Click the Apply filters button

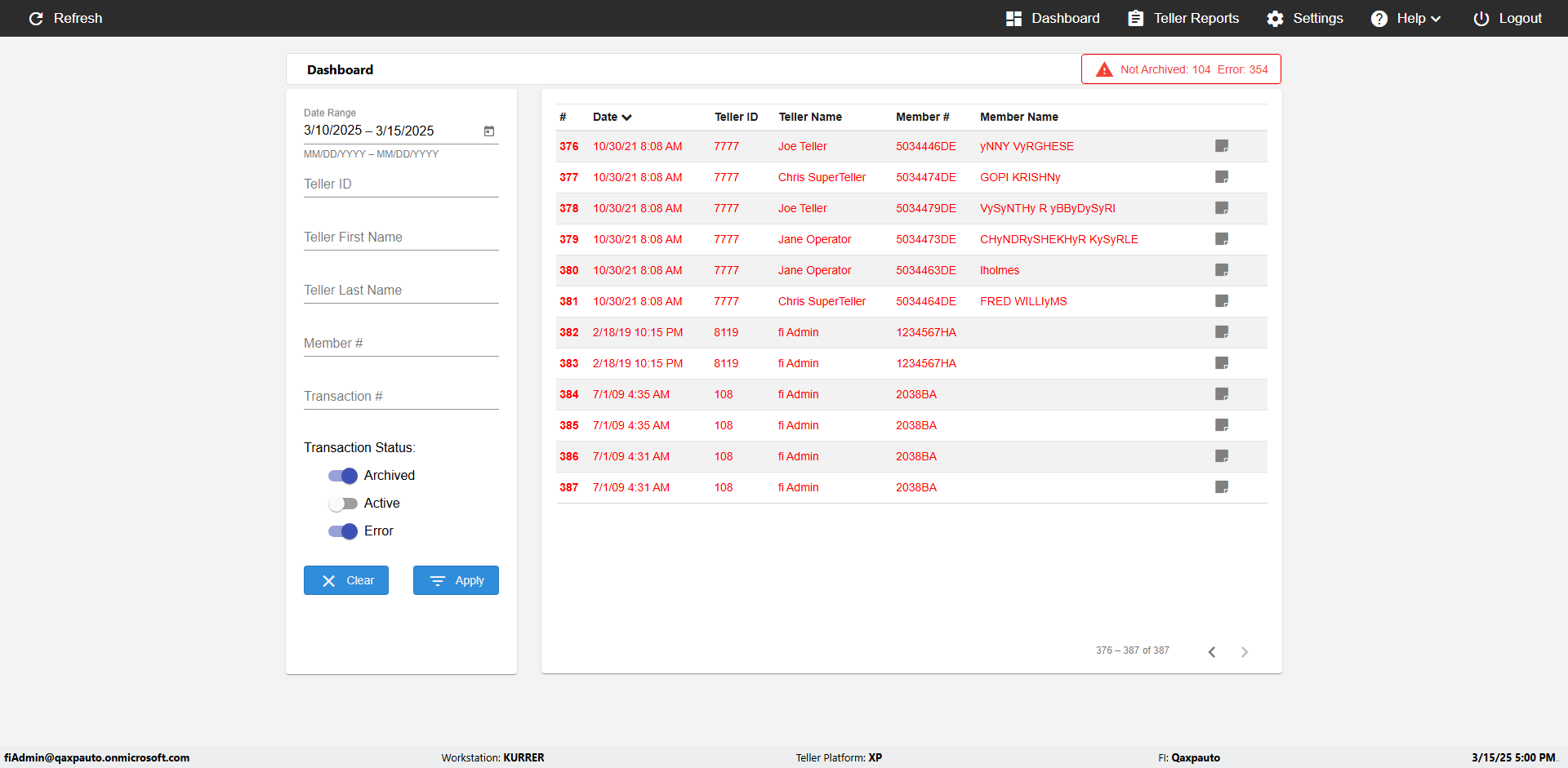[x=456, y=580]
